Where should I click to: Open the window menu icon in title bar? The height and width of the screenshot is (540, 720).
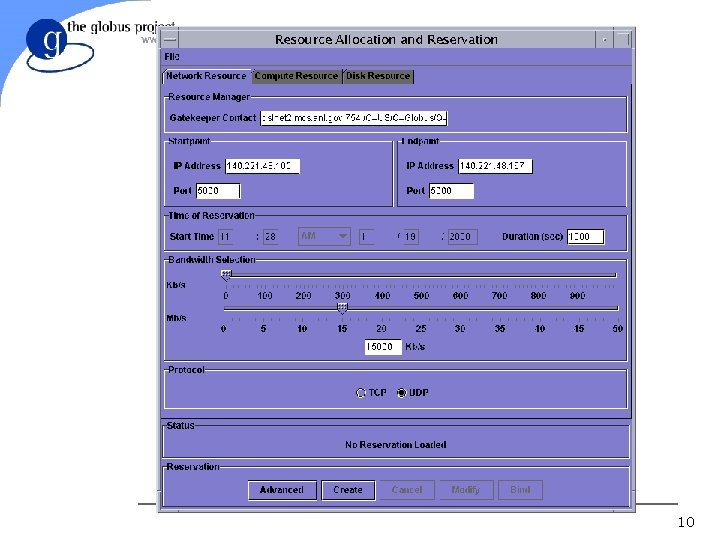point(170,39)
